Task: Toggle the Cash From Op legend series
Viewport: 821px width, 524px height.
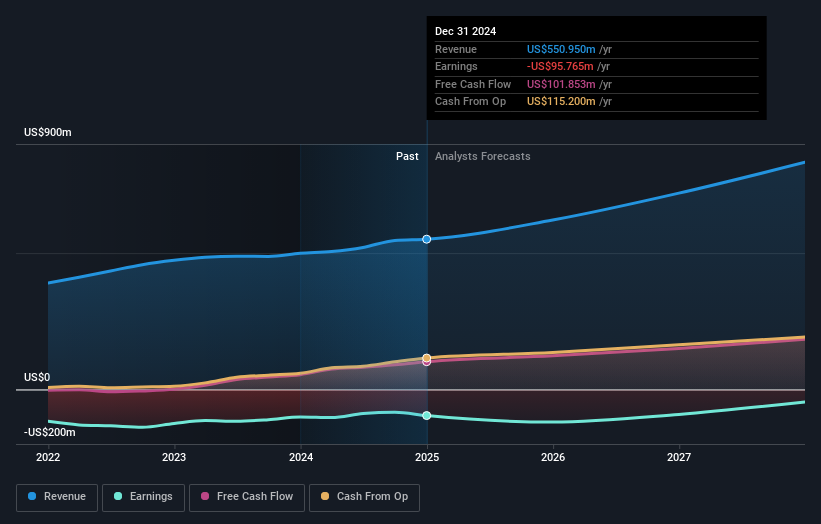Action: pos(364,497)
